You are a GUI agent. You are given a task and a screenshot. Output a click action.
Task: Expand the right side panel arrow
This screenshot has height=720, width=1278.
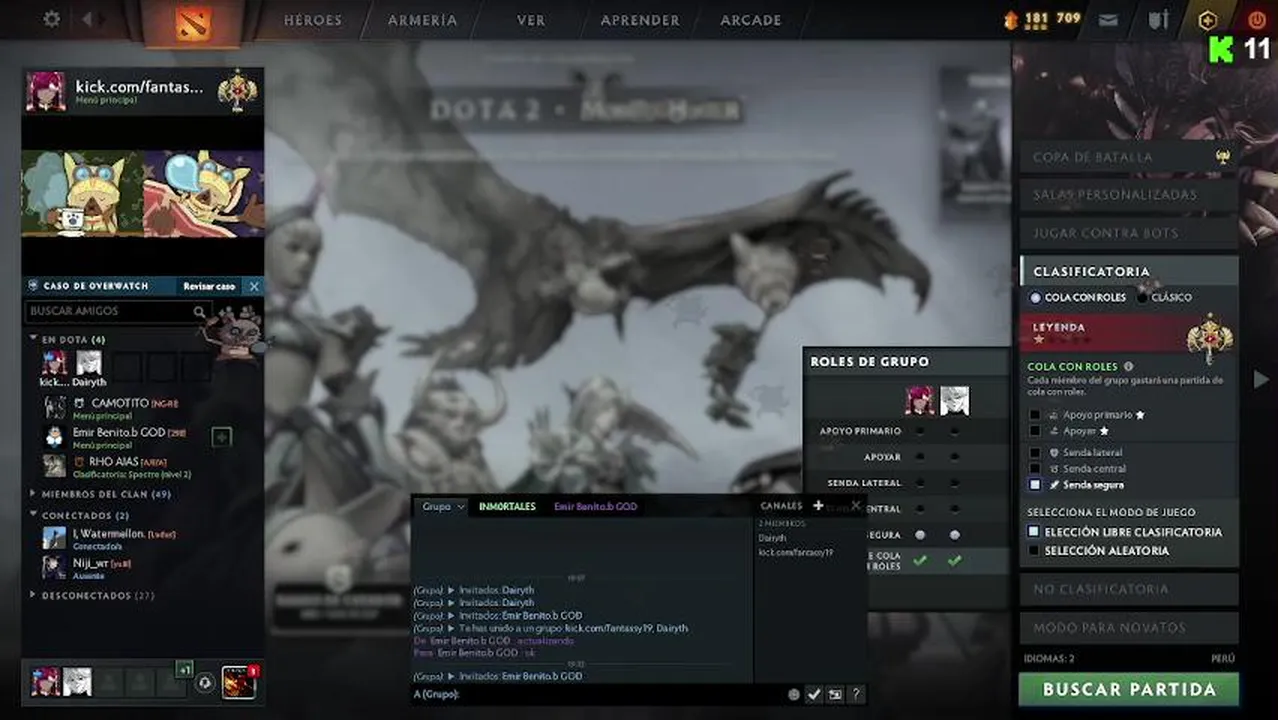[x=1261, y=379]
